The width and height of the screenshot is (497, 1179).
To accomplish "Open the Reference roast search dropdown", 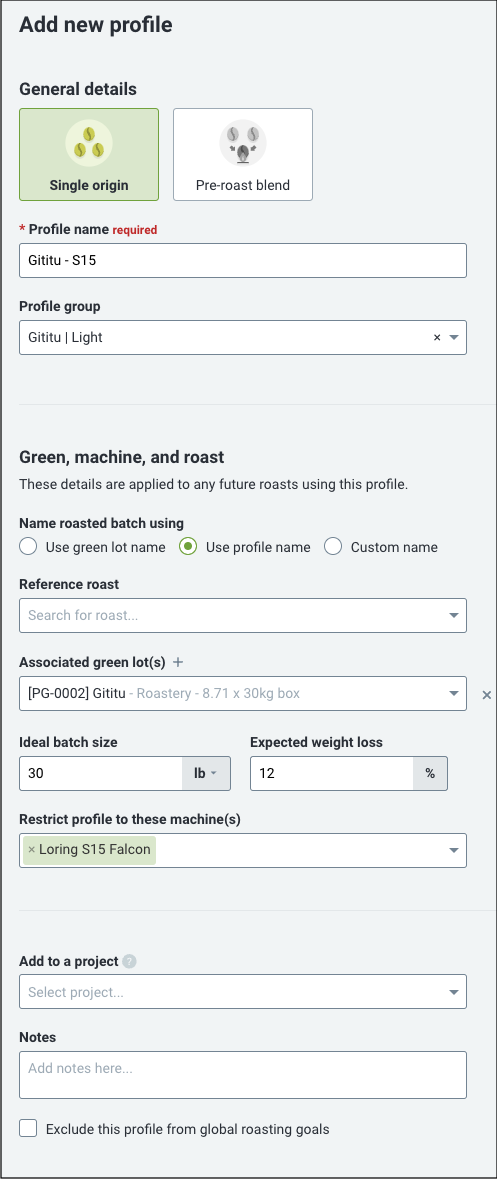I will coord(243,615).
